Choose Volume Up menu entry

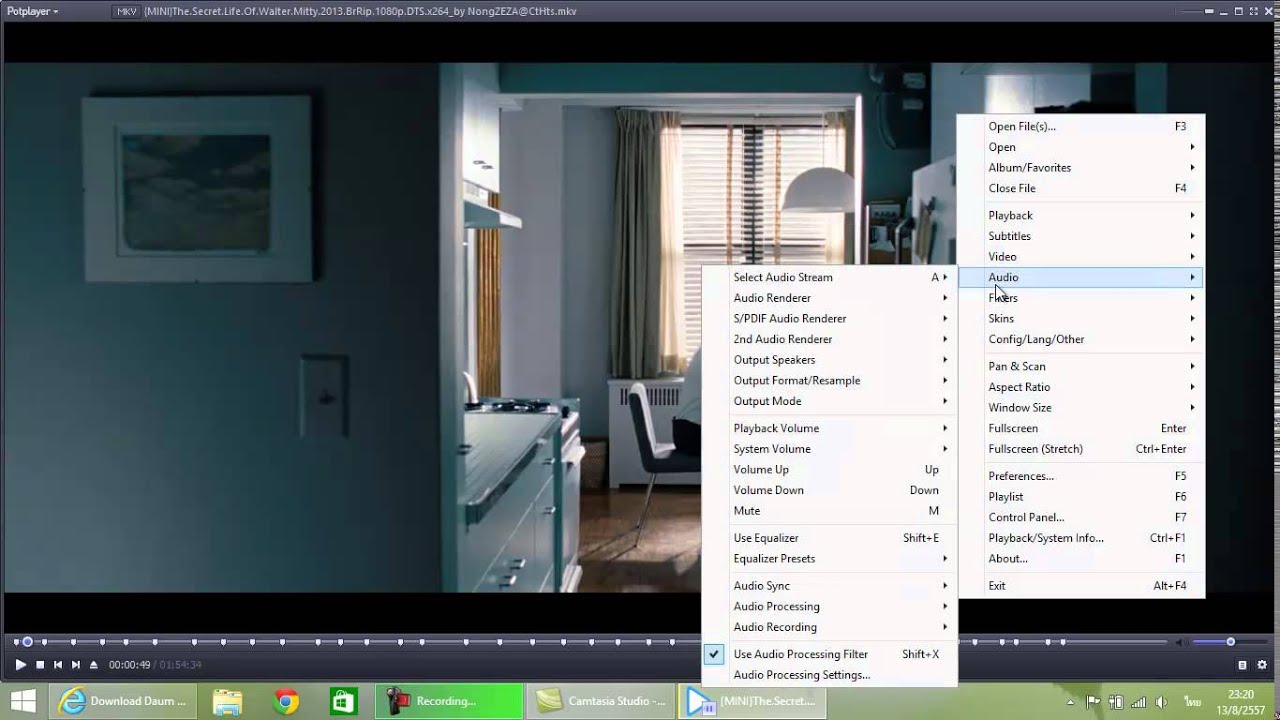pos(829,469)
